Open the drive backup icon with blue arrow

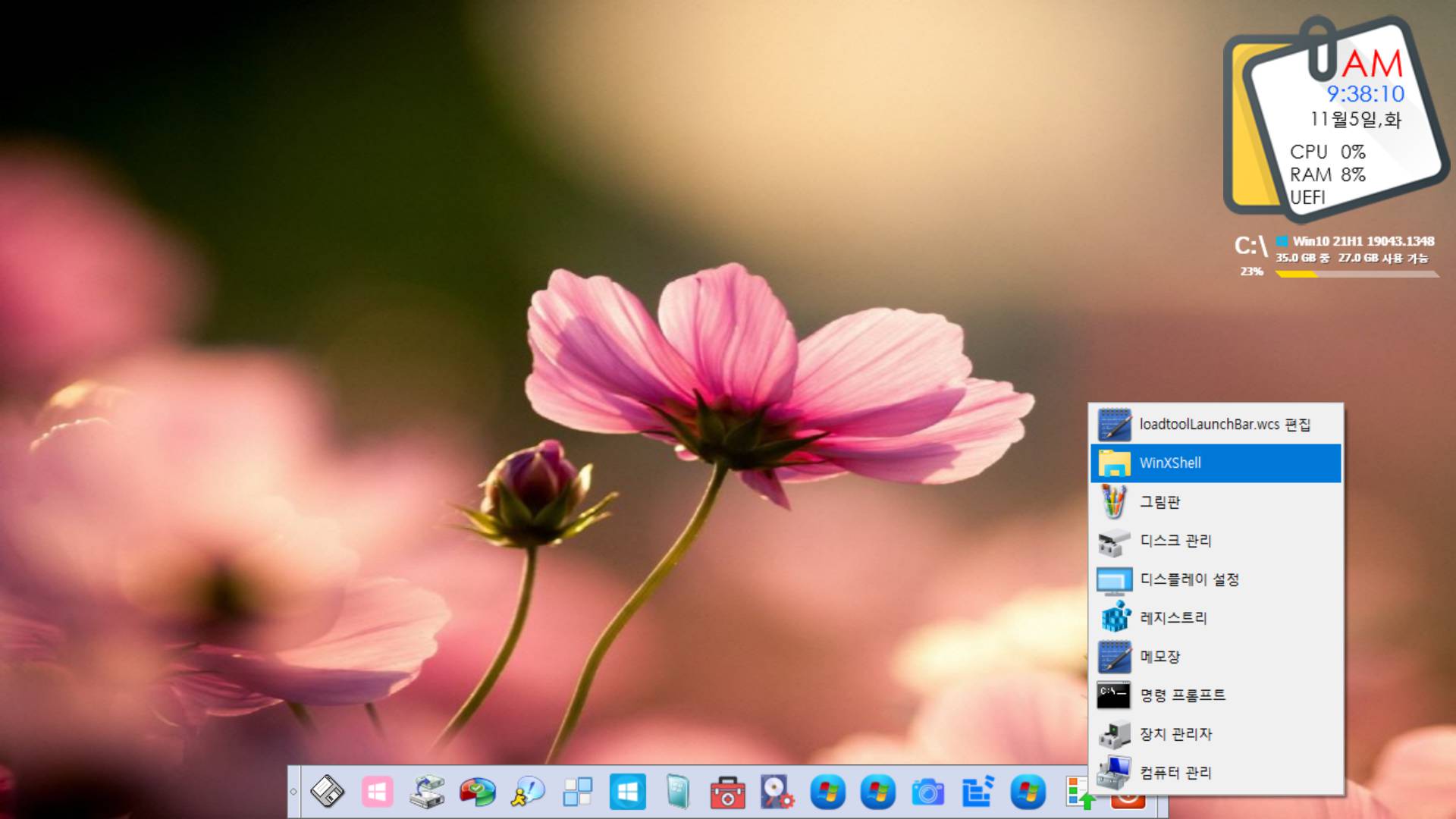(x=427, y=792)
